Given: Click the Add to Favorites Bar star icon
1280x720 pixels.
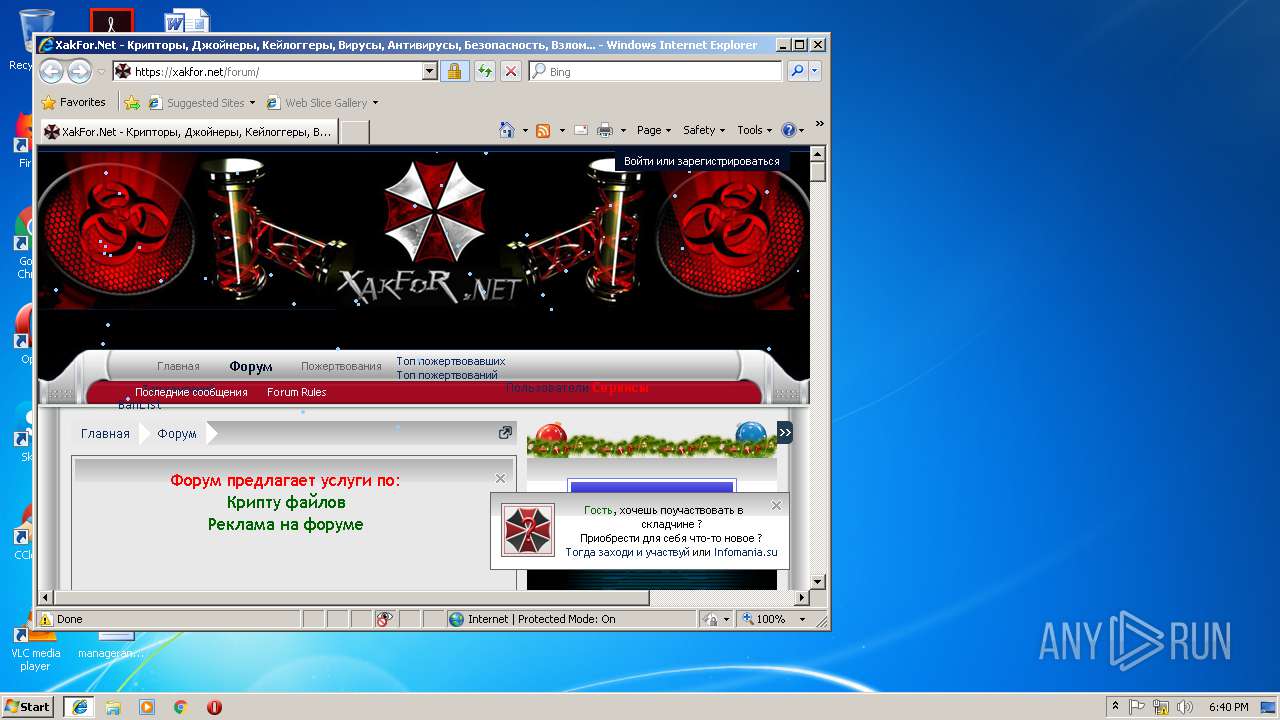Looking at the screenshot, I should (x=132, y=102).
